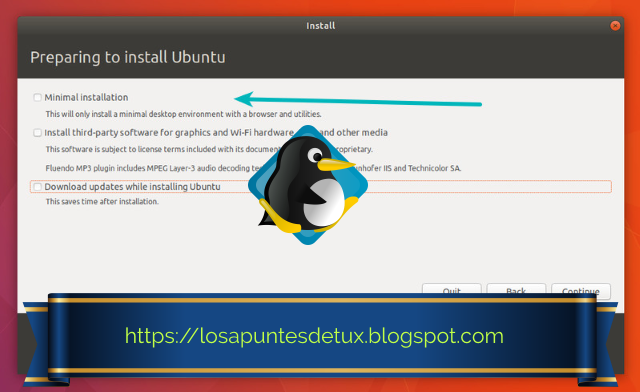Click the "Install" window title
The width and height of the screenshot is (640, 392).
pos(321,26)
